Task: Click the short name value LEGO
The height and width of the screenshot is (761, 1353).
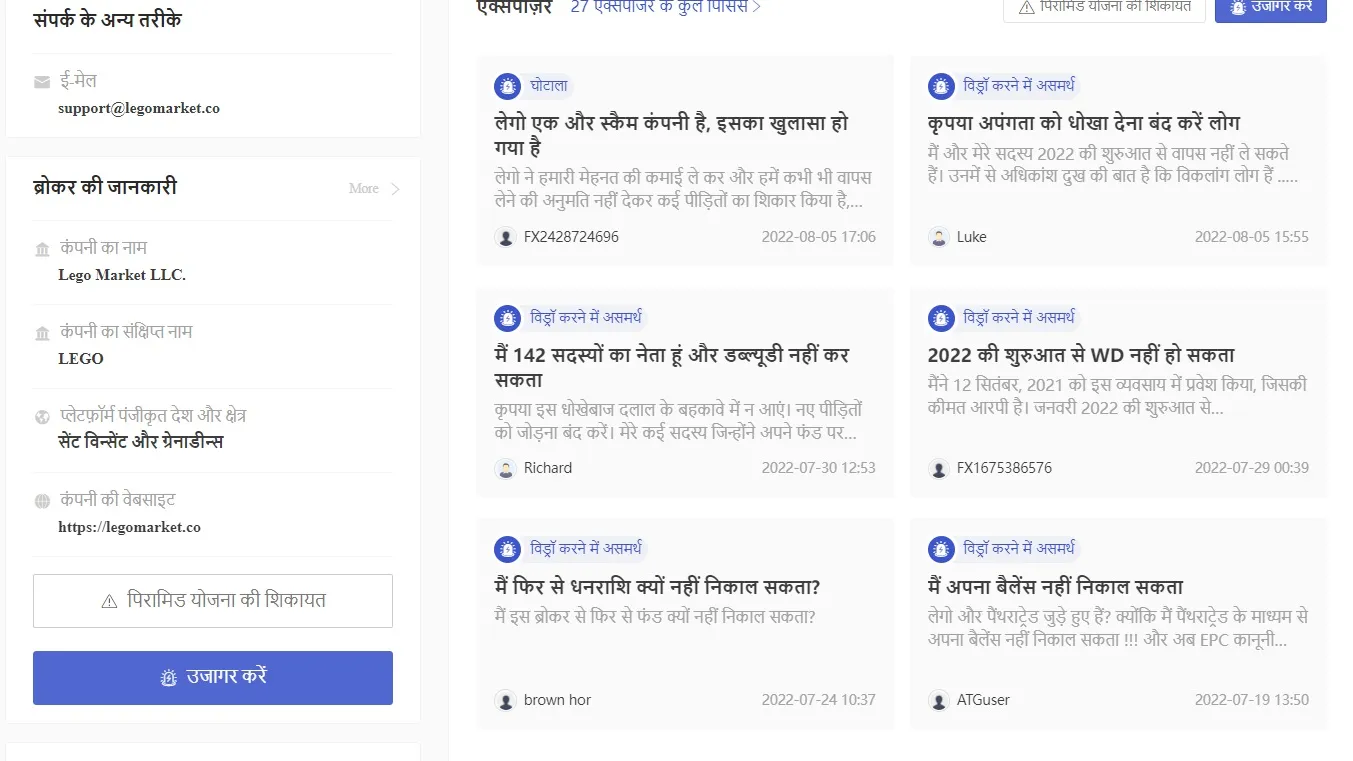Action: coord(81,359)
